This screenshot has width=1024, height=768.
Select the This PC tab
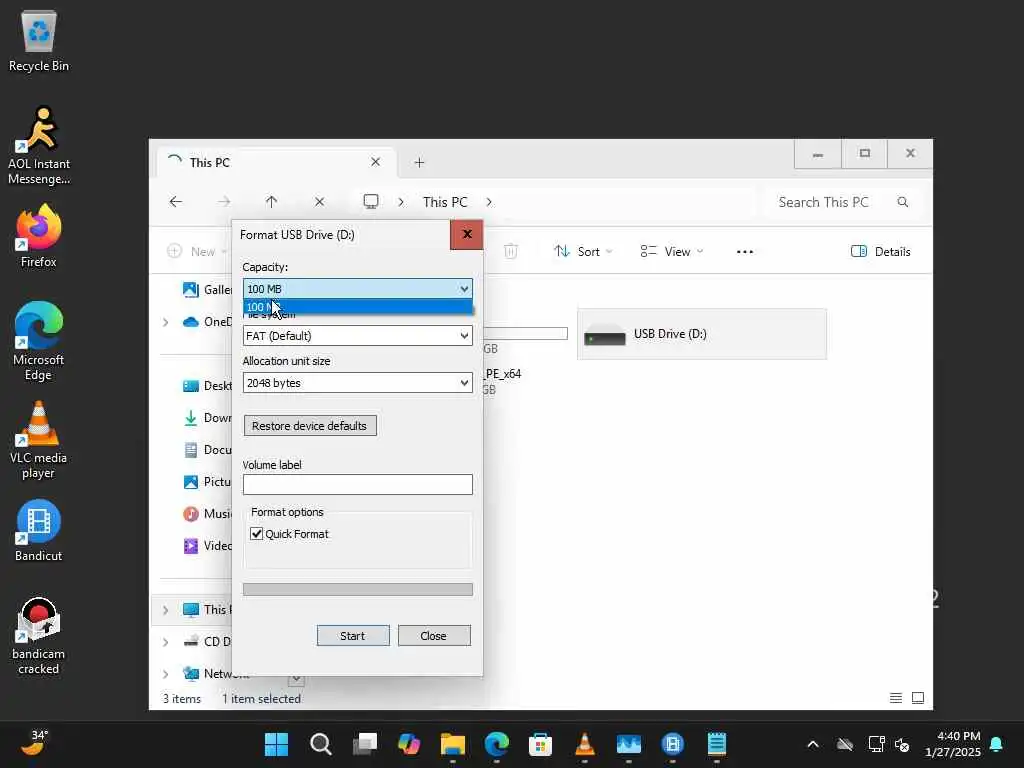[274, 162]
